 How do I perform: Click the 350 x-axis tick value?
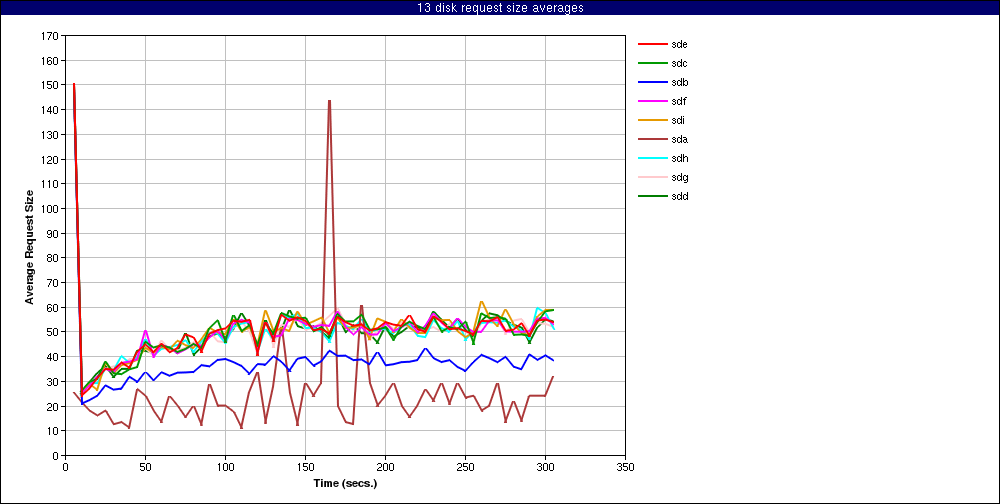625,467
